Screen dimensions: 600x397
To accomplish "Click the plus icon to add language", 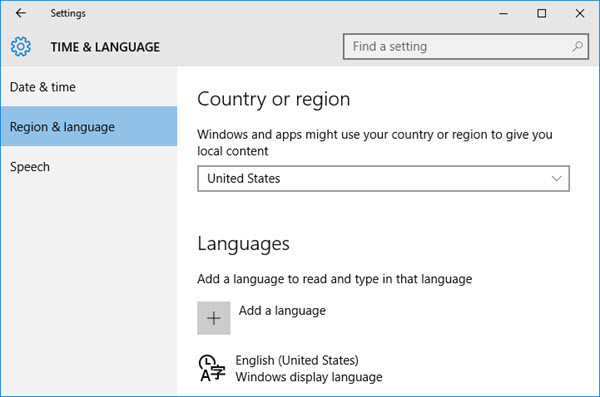I will (214, 318).
